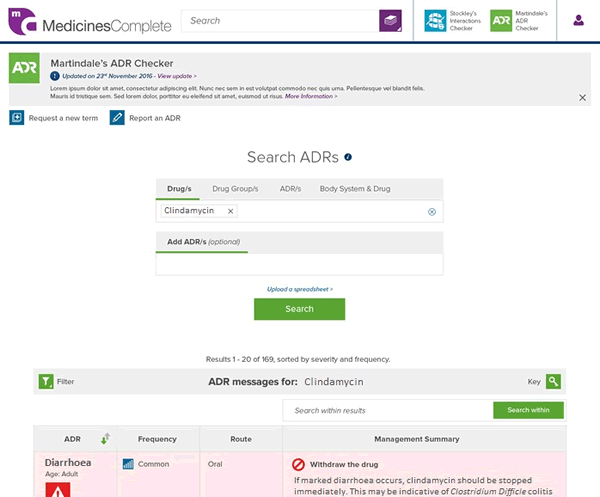Focus the Search within results field
600x497 pixels.
point(388,410)
